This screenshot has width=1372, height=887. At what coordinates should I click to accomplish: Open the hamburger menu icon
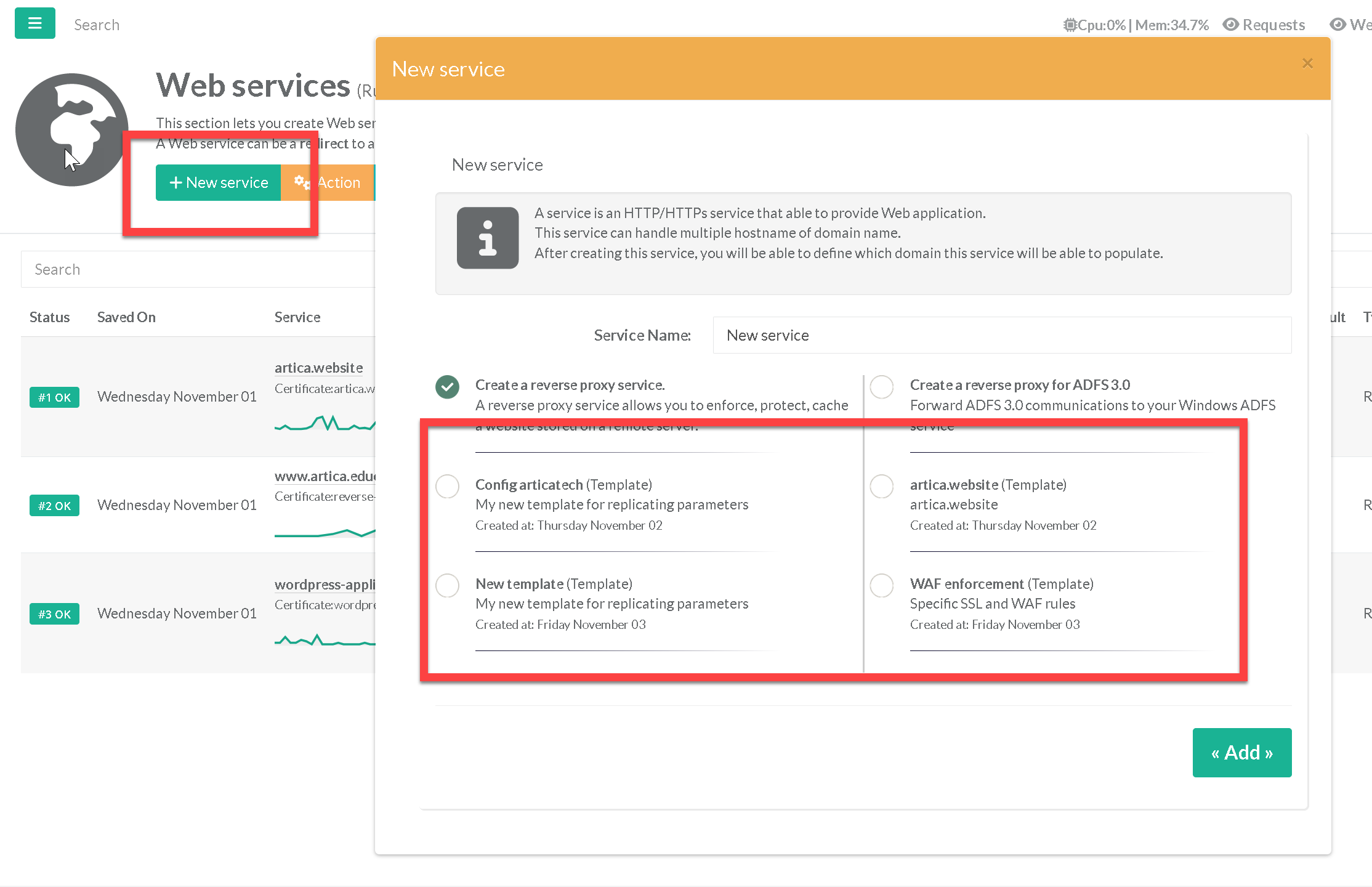click(35, 23)
